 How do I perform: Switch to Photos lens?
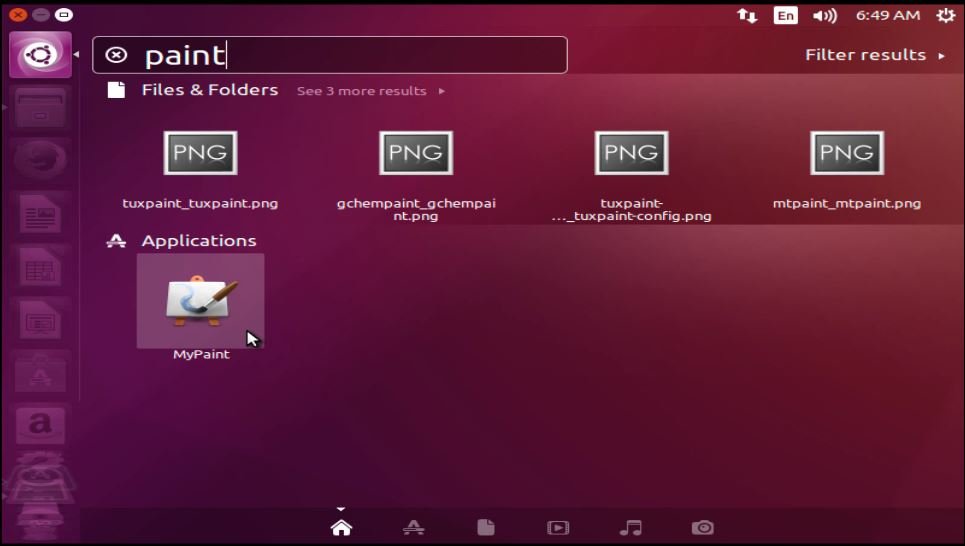click(x=703, y=528)
